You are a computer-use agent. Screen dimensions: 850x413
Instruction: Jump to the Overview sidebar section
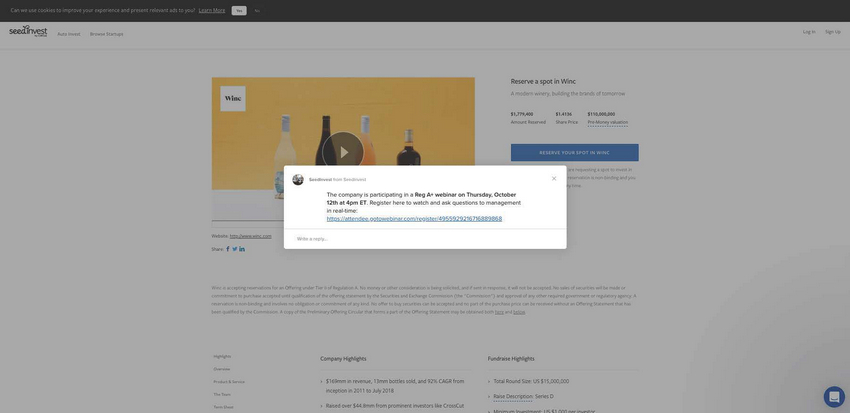click(x=222, y=369)
